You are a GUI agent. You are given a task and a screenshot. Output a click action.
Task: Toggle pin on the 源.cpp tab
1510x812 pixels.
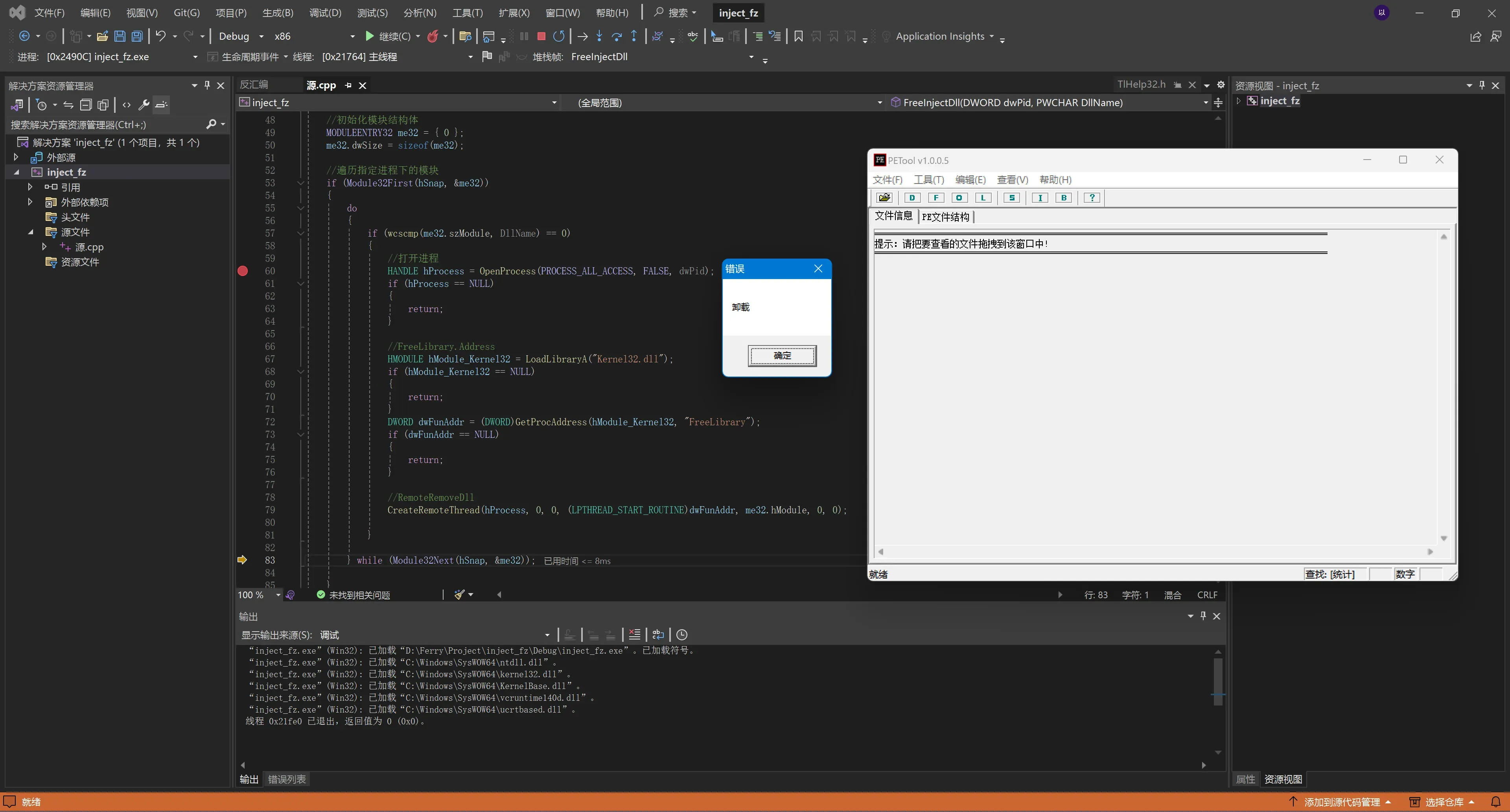point(348,86)
